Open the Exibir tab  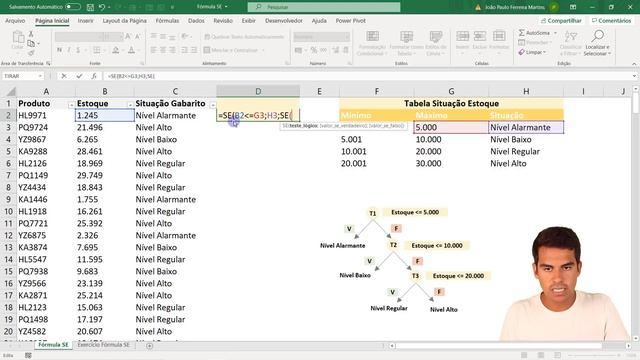pyautogui.click(x=249, y=20)
